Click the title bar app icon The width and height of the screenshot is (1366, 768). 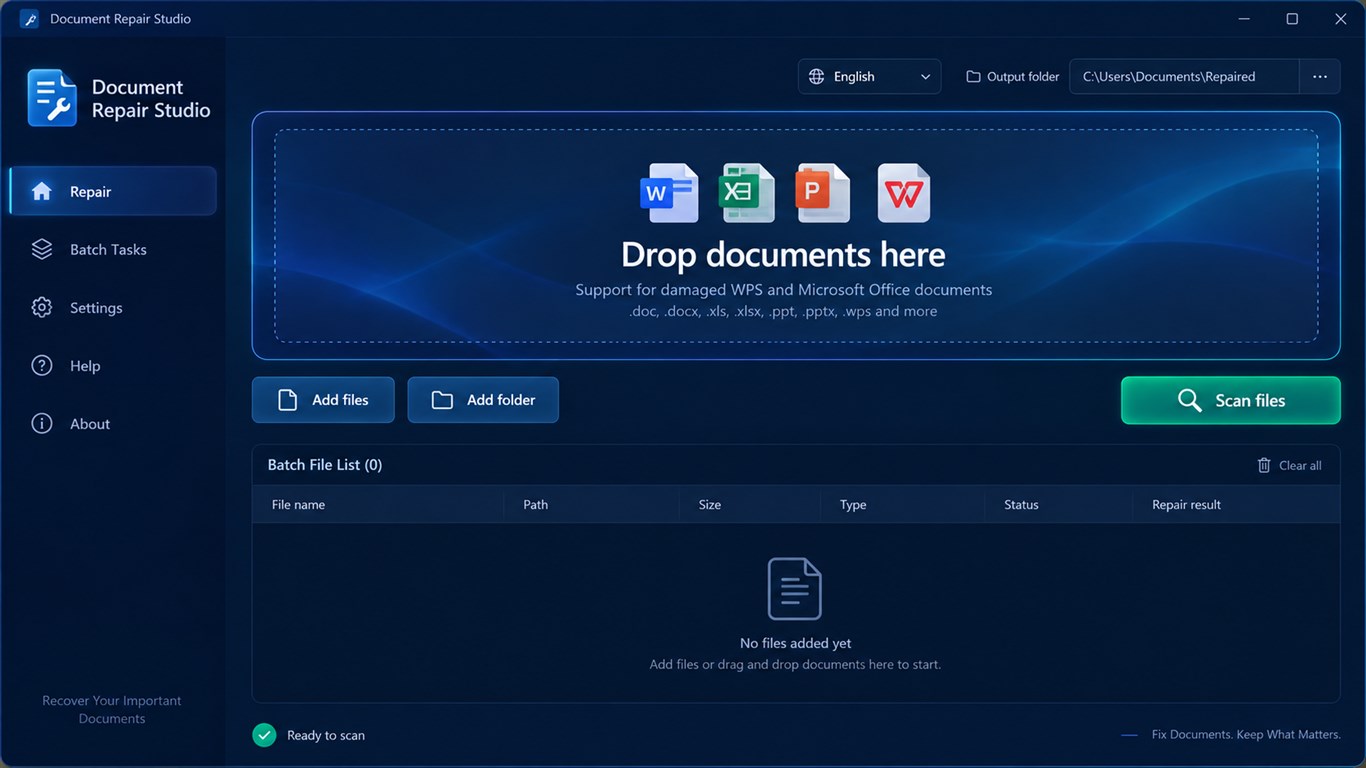(x=29, y=19)
